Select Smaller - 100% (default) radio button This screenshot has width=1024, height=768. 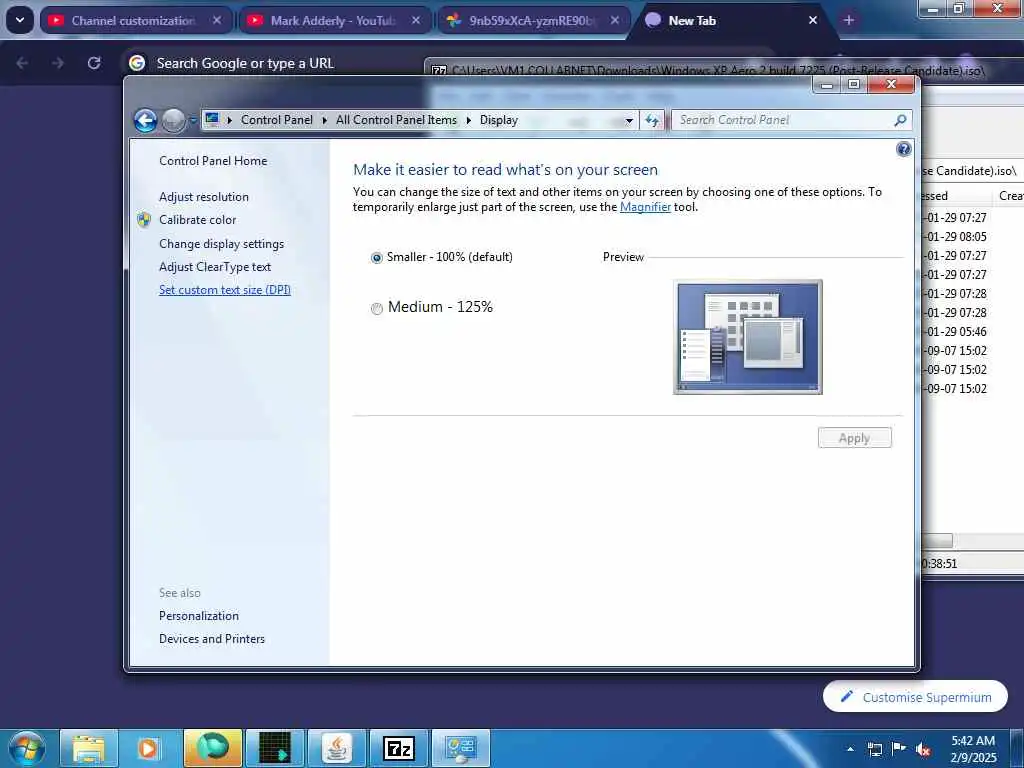377,258
